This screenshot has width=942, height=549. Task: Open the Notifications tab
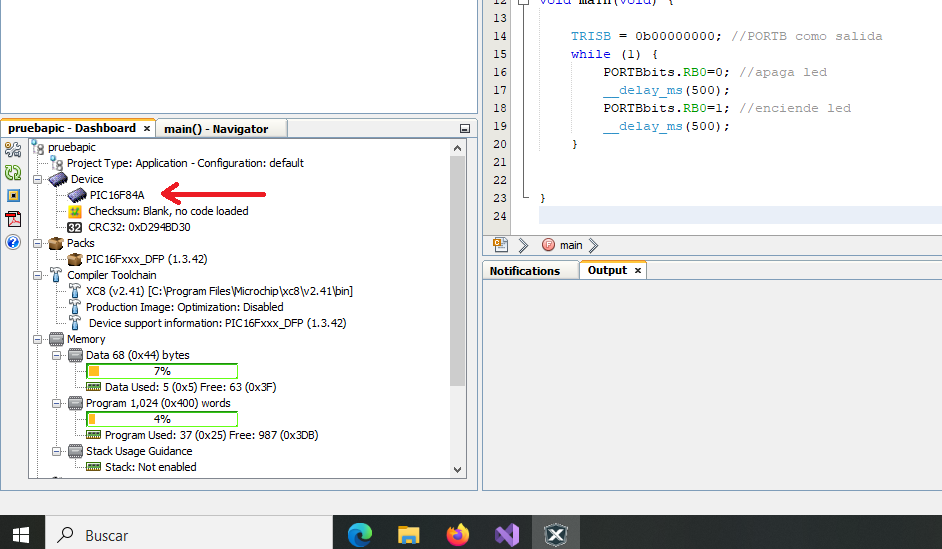[524, 271]
